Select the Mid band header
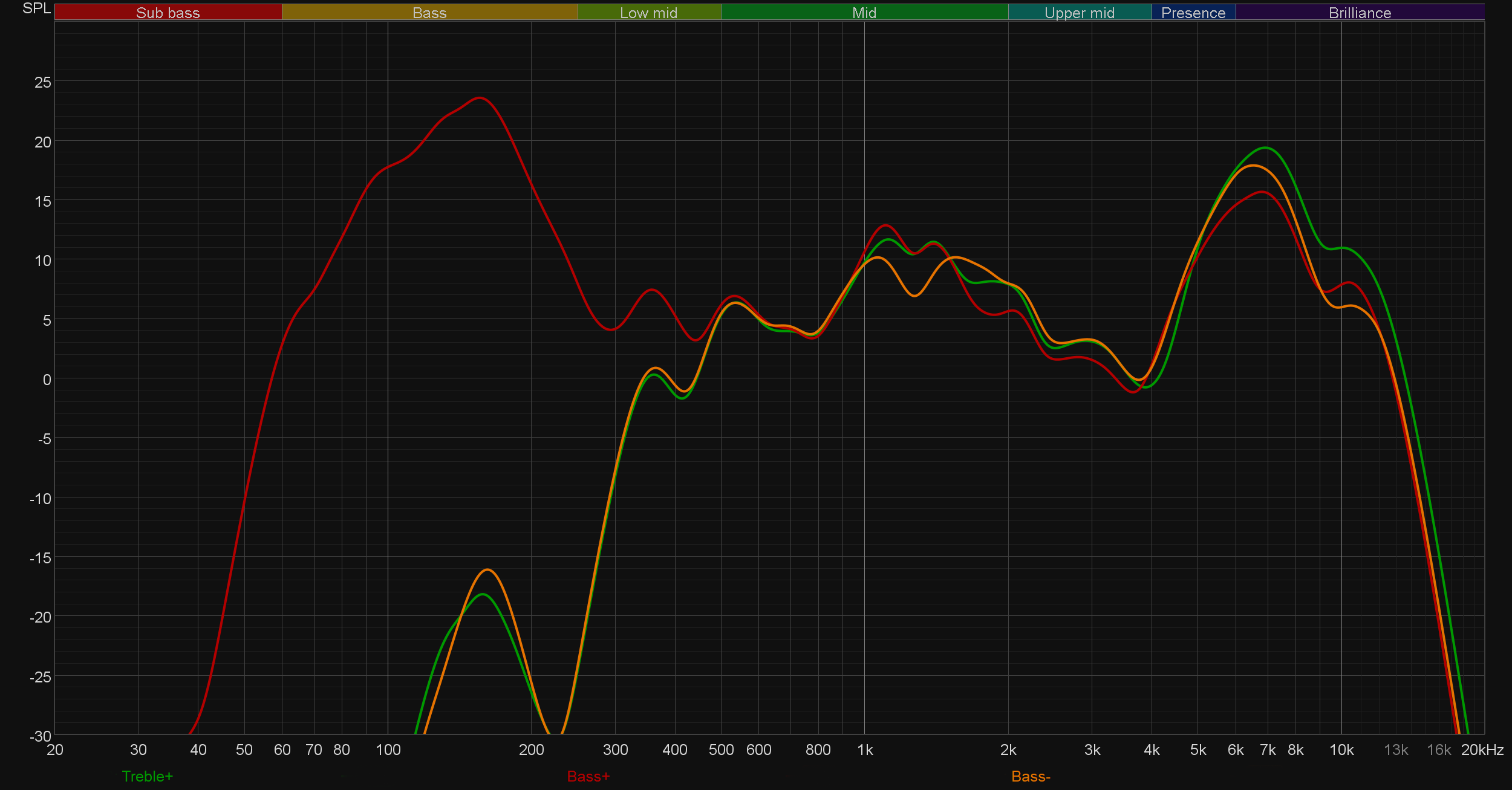The image size is (1512, 790). pyautogui.click(x=864, y=12)
